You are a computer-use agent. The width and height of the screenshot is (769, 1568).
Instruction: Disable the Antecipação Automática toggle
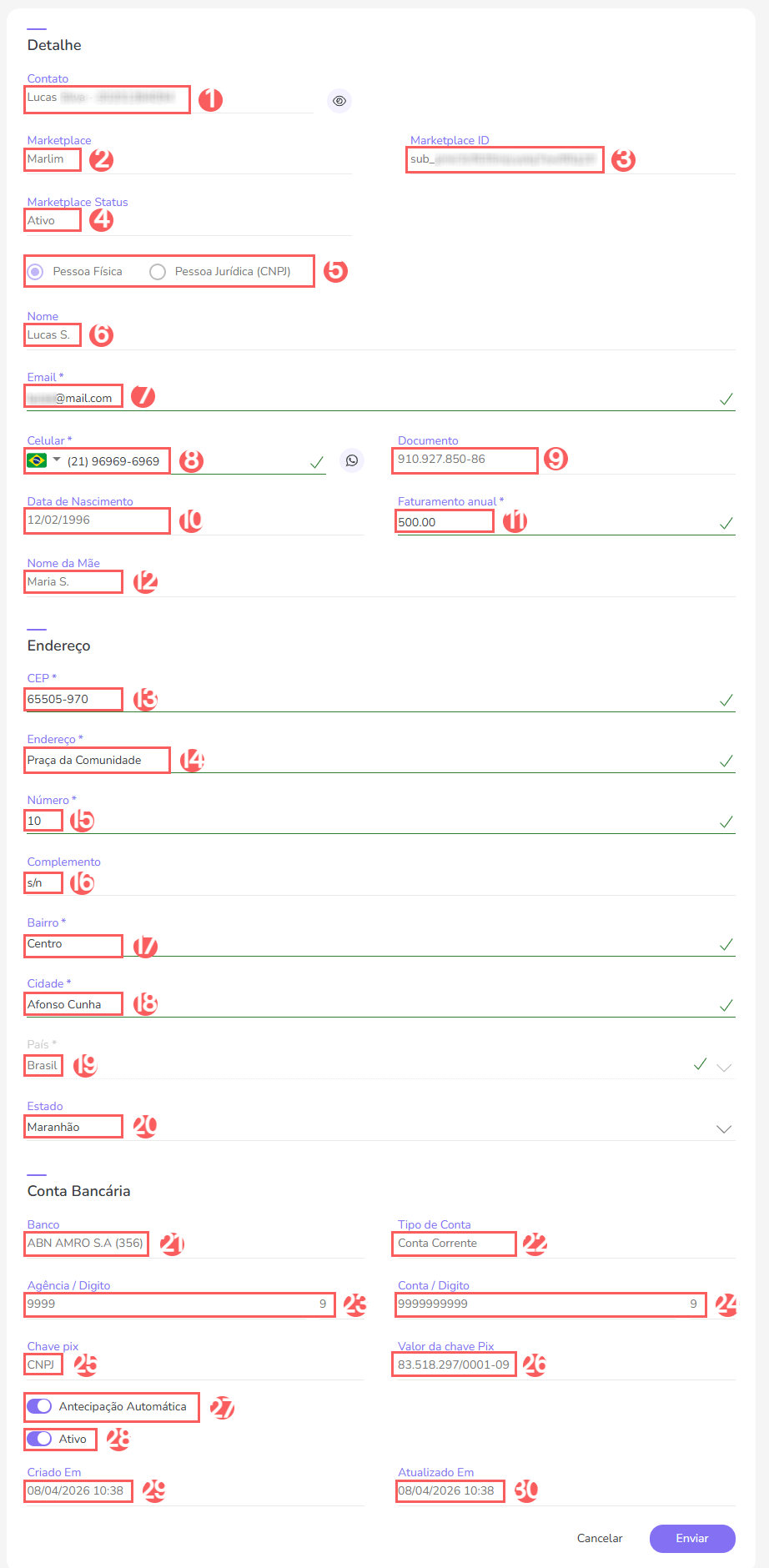point(38,1406)
